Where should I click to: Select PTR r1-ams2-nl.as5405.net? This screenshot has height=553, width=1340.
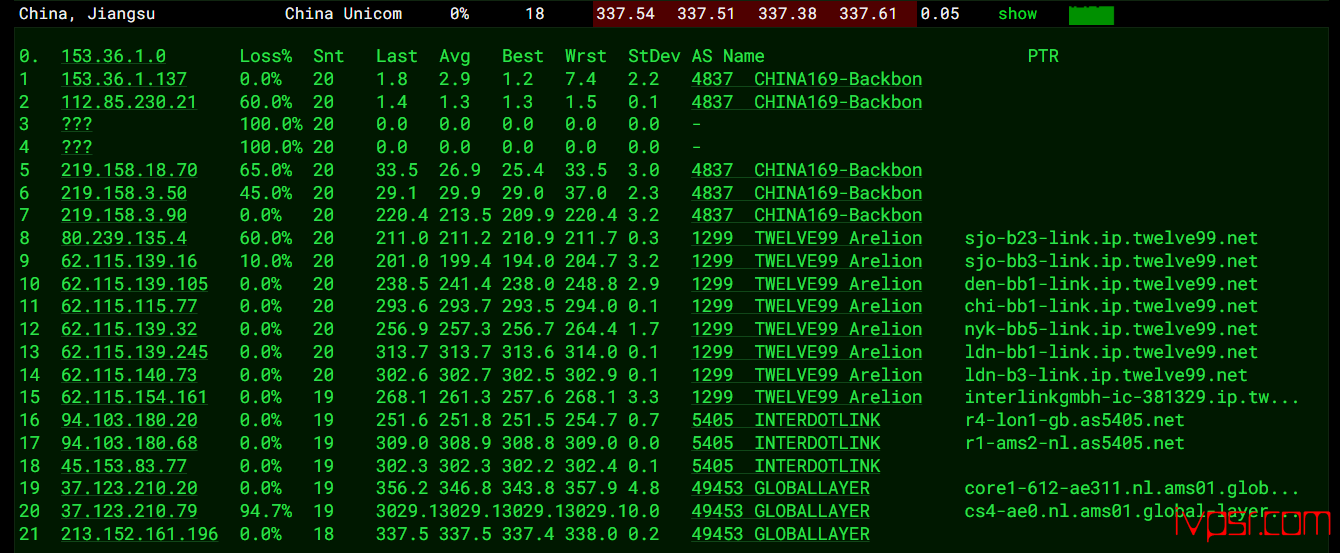pyautogui.click(x=1074, y=443)
